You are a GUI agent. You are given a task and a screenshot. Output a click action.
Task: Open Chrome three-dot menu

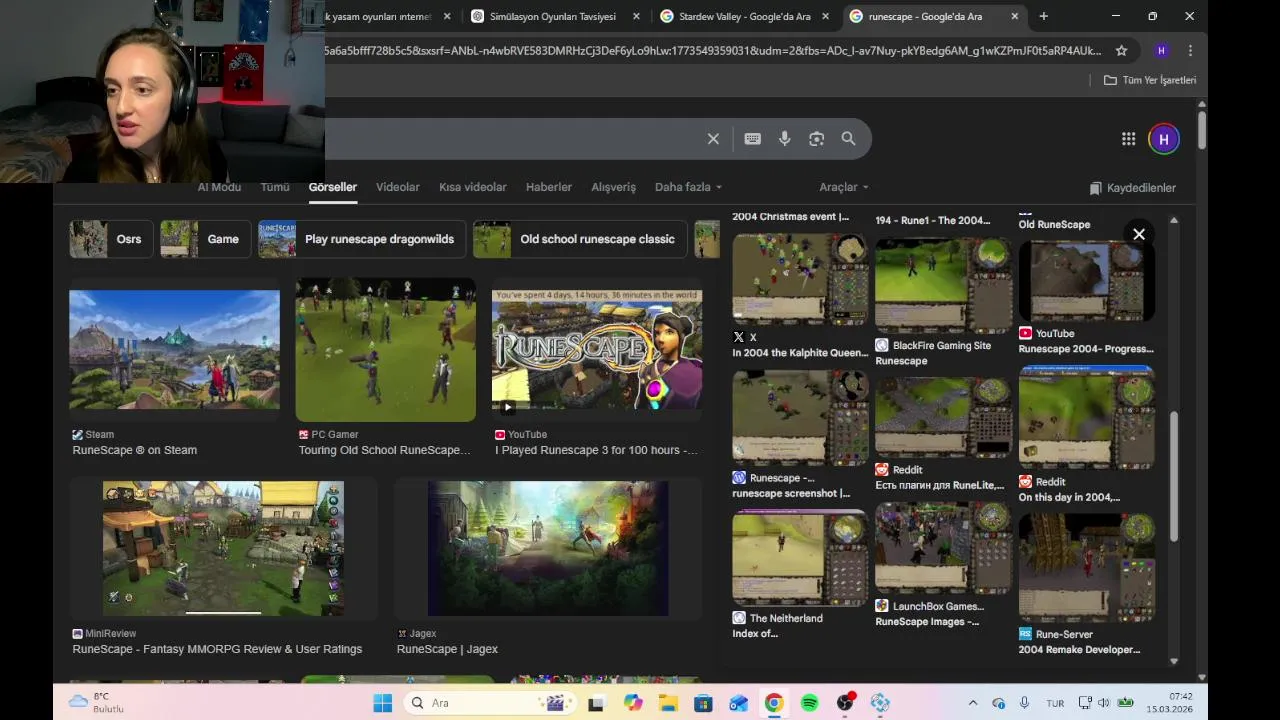click(1190, 50)
